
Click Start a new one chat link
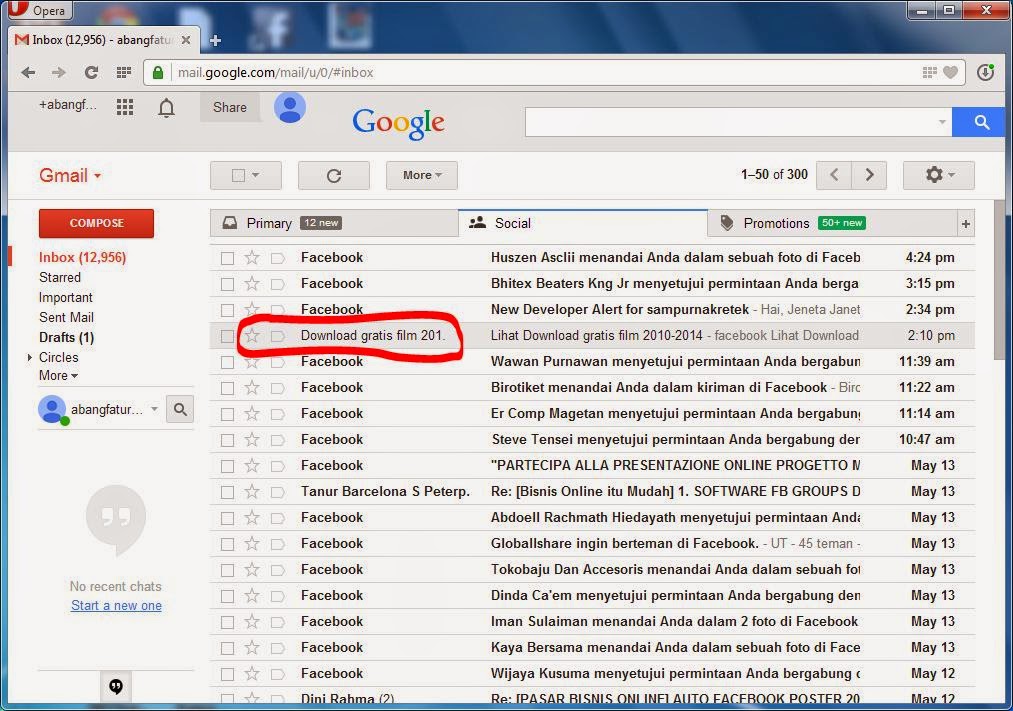tap(116, 606)
